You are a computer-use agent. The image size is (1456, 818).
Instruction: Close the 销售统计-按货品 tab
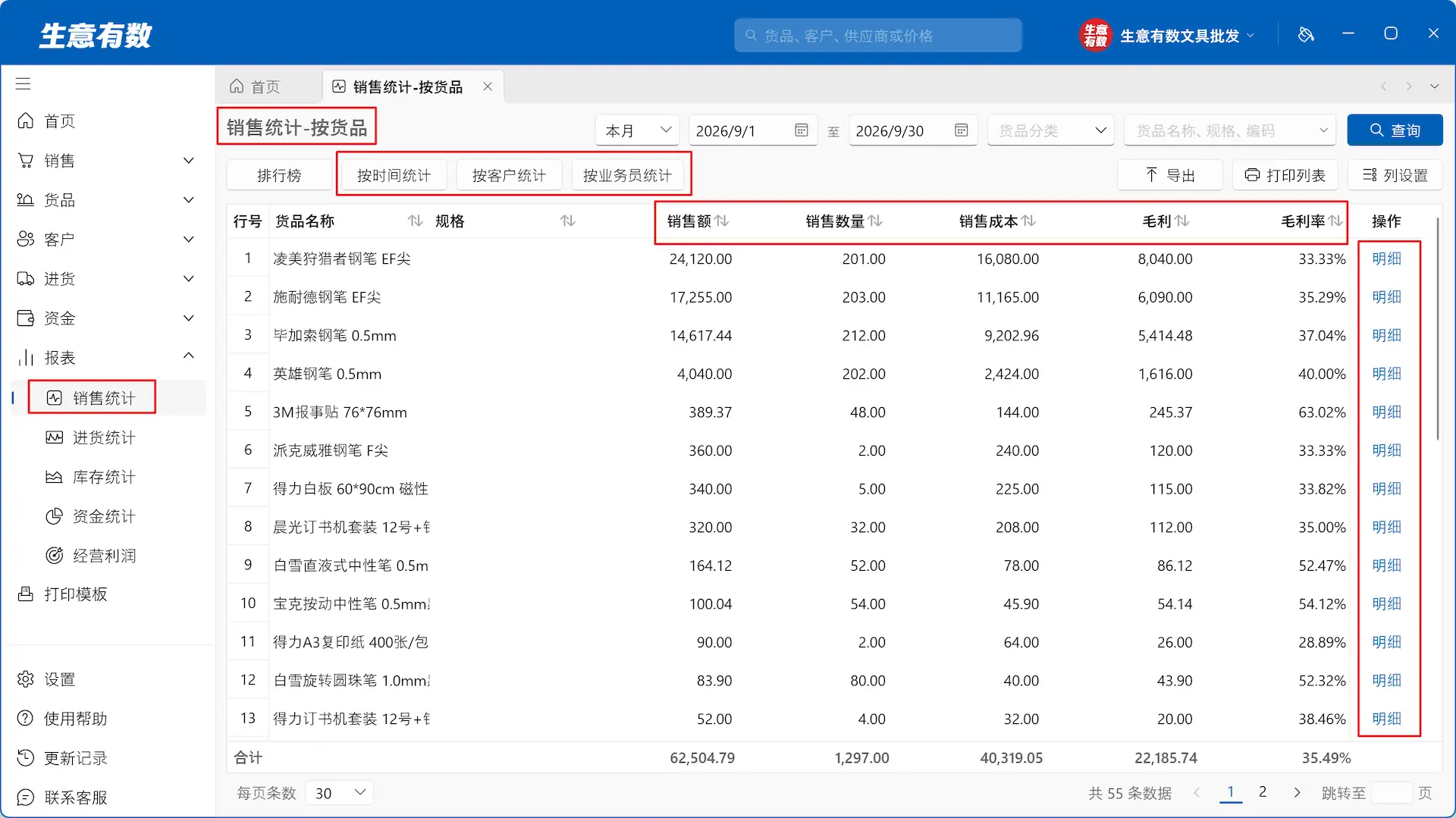(x=488, y=86)
